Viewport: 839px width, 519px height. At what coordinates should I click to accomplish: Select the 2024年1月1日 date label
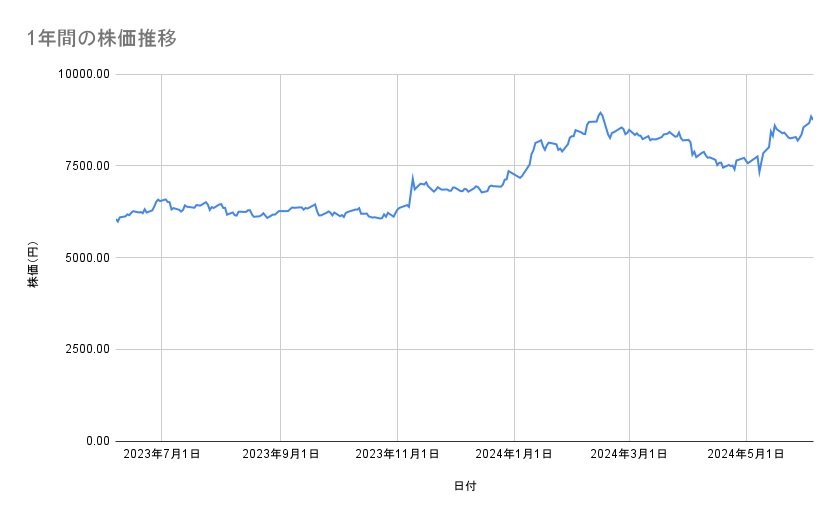(514, 455)
